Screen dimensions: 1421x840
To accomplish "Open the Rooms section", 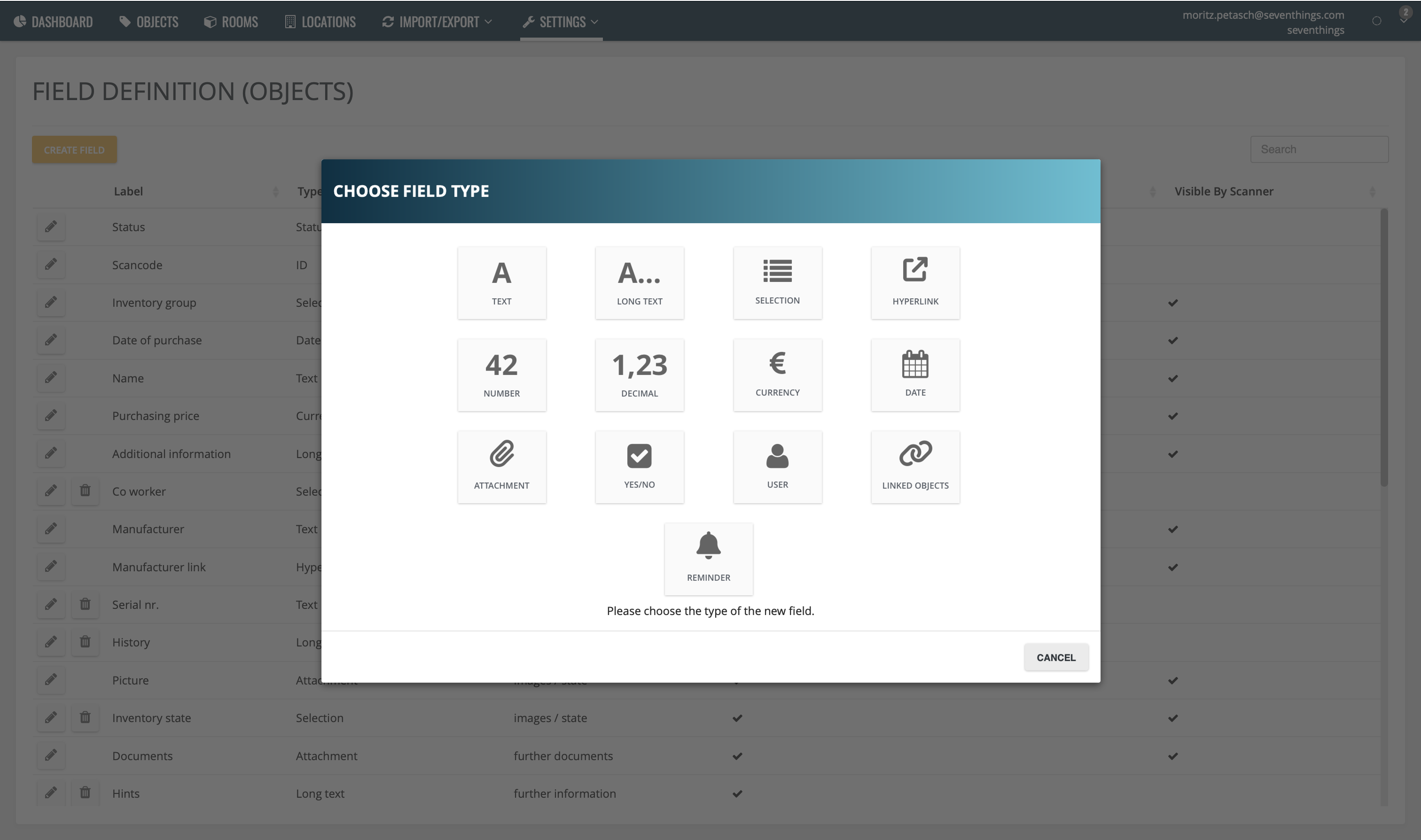I will coord(231,22).
